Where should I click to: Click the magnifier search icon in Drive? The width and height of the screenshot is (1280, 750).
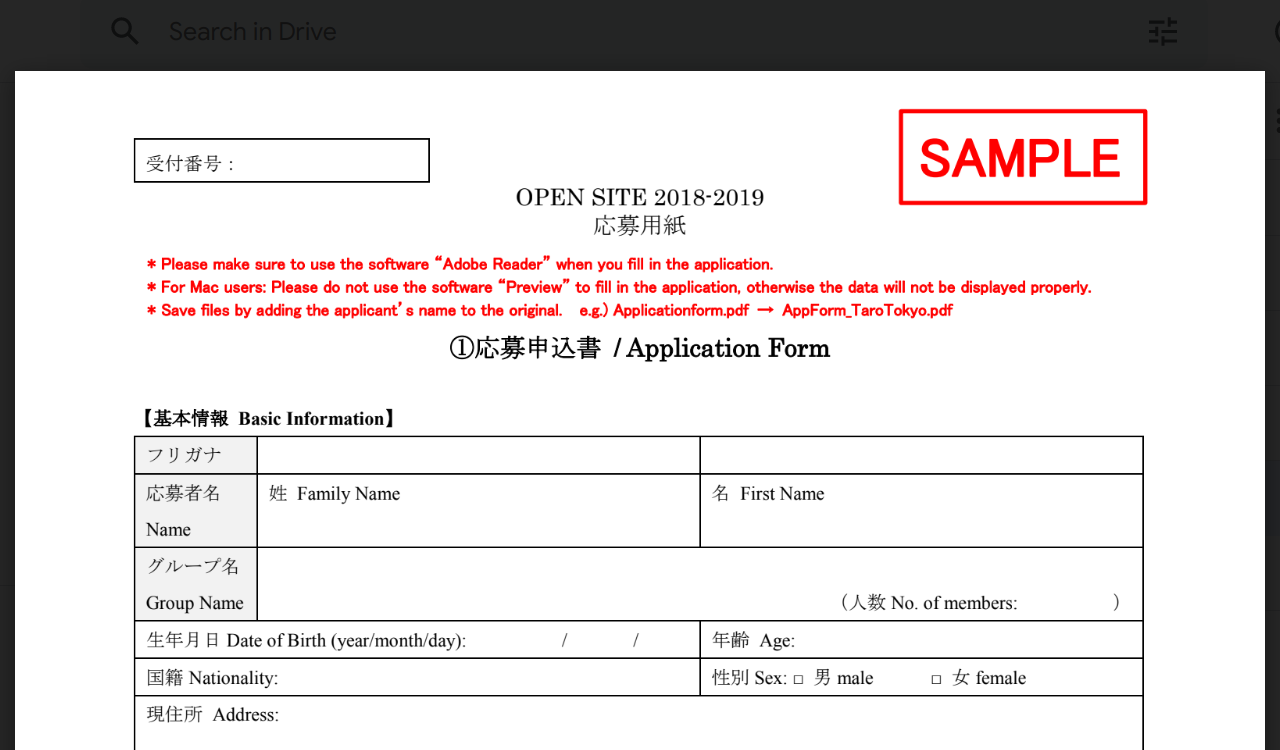[125, 31]
